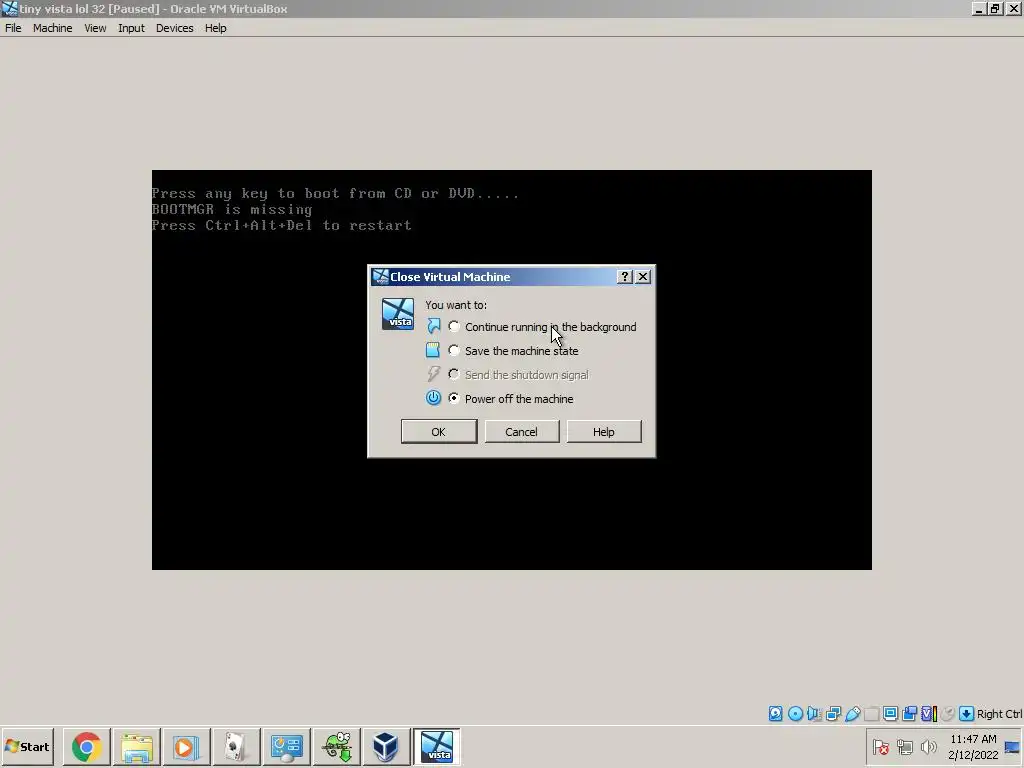This screenshot has width=1024, height=768.
Task: Click the Save state blue card icon
Action: click(x=432, y=350)
